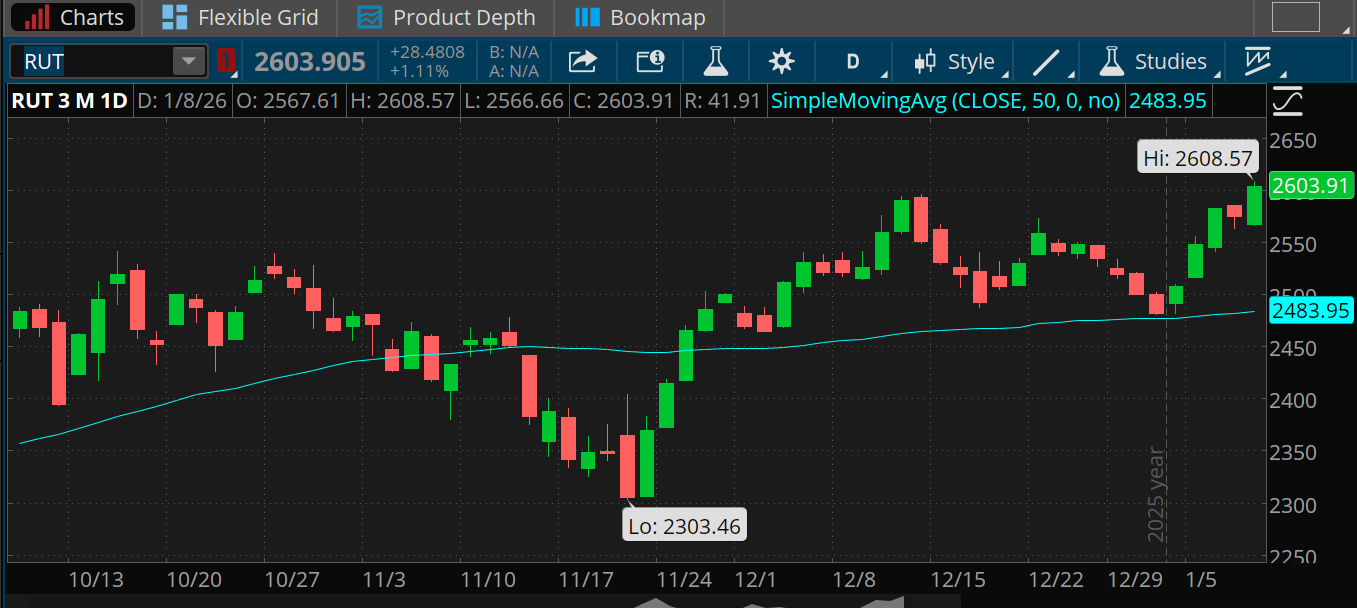Select the beaker analyze icon beside settings
This screenshot has width=1357, height=608.
pos(716,61)
